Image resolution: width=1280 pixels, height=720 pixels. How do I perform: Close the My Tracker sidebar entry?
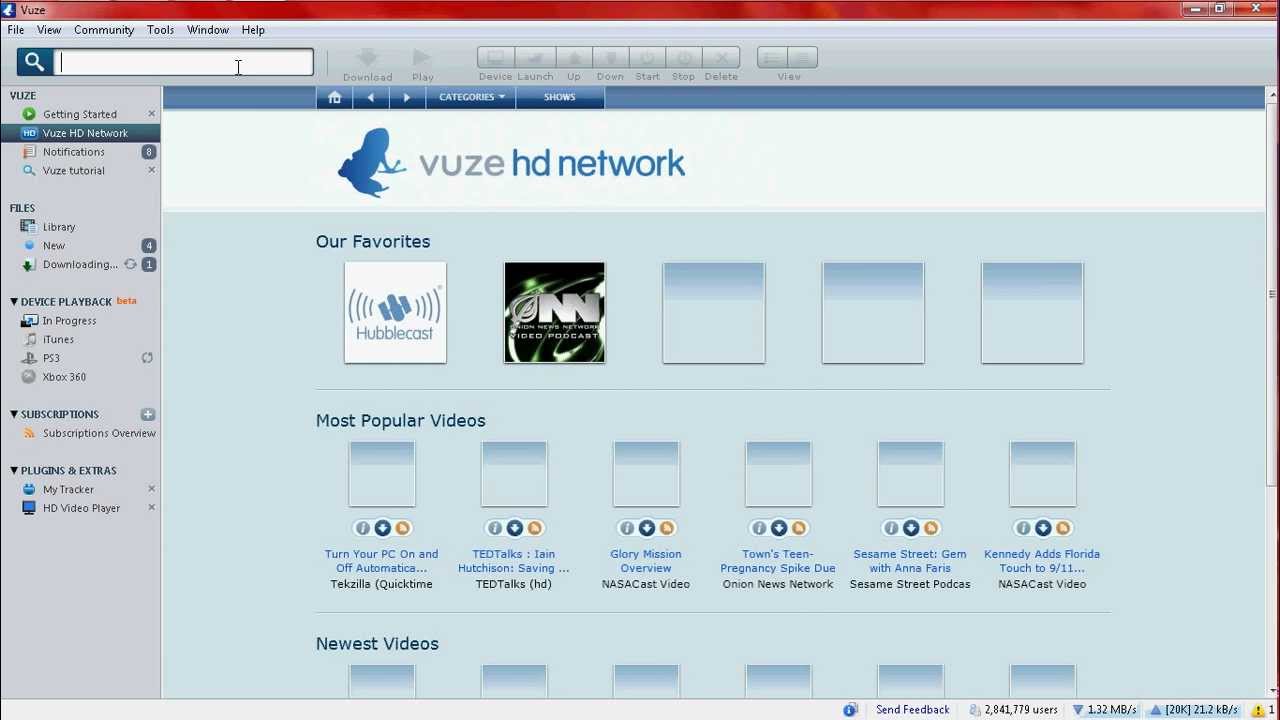151,489
